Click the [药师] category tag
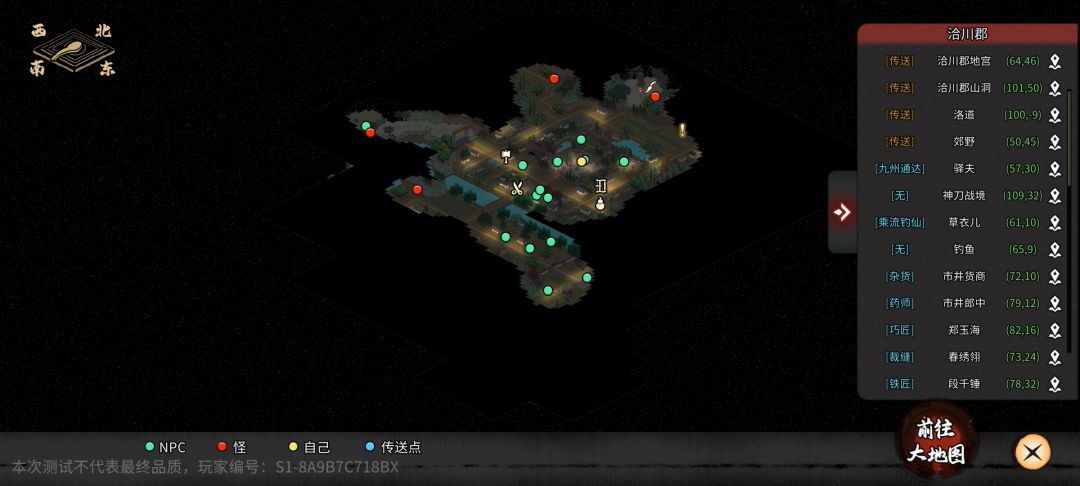This screenshot has width=1080, height=486. (x=900, y=303)
